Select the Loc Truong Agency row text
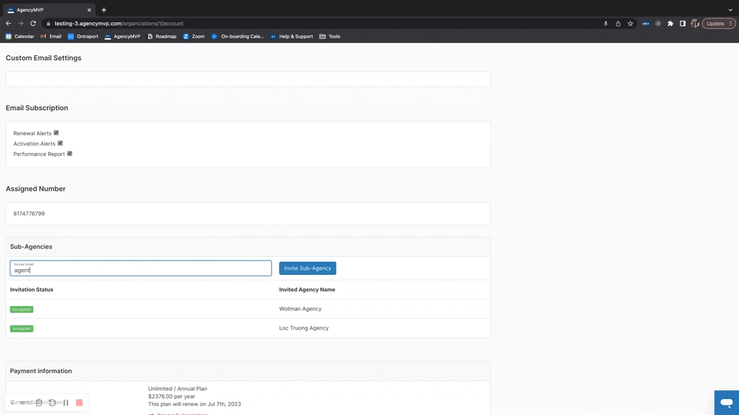This screenshot has width=739, height=415. [304, 328]
